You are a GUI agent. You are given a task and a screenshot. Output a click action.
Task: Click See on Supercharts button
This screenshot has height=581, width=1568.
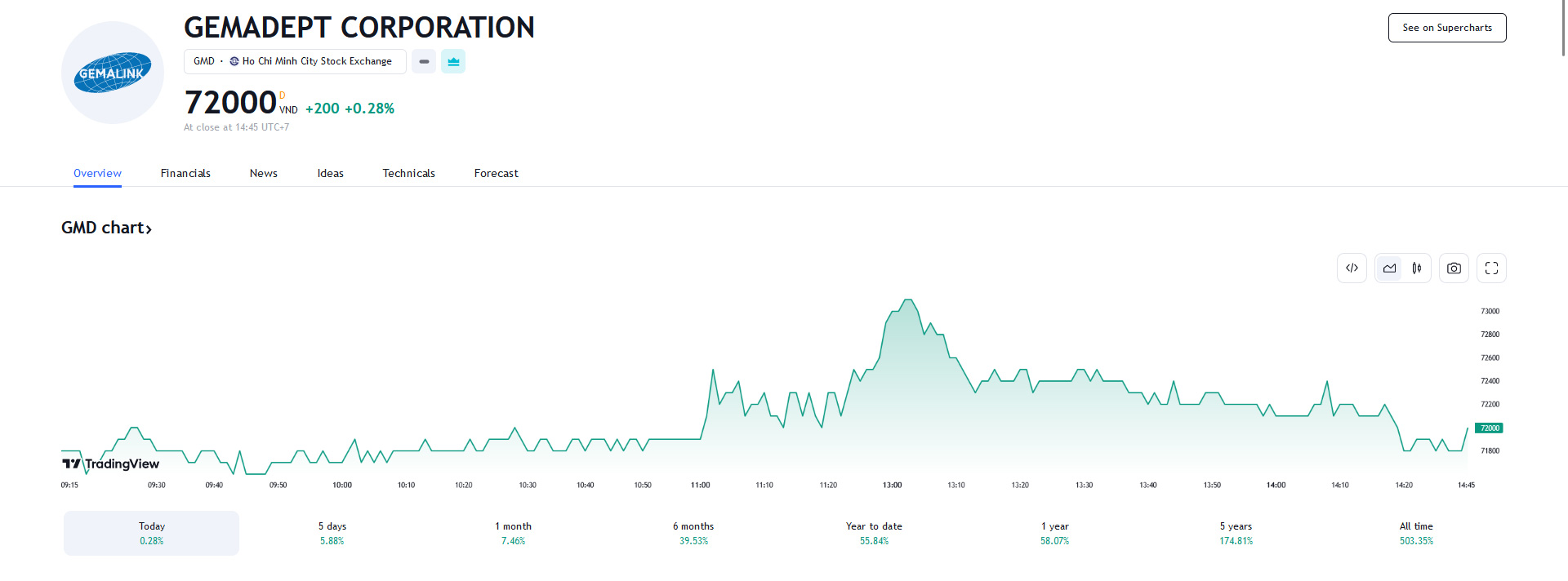[1446, 28]
